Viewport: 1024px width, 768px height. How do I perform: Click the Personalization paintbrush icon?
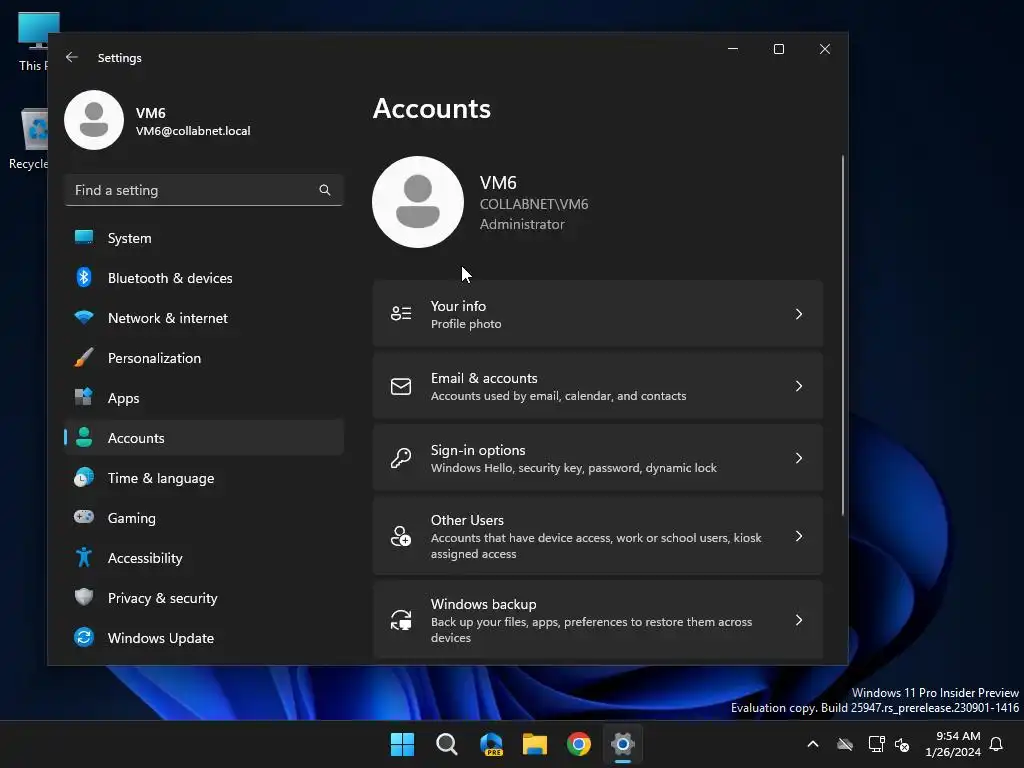coord(84,357)
